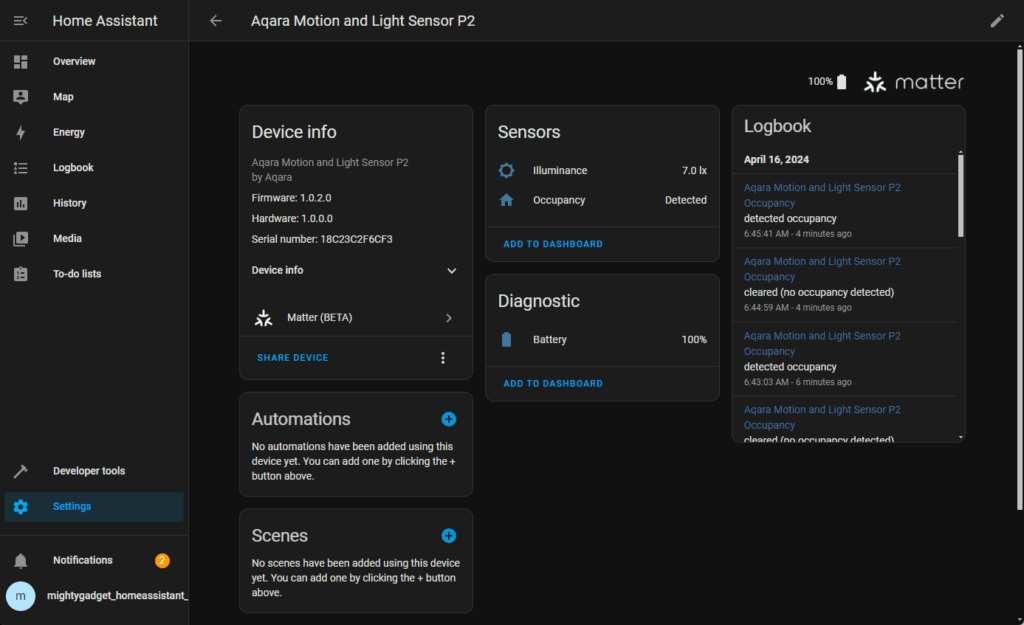Screen dimensions: 1024x625
Task: Open the Matter (BETA) integration row
Action: (x=355, y=318)
